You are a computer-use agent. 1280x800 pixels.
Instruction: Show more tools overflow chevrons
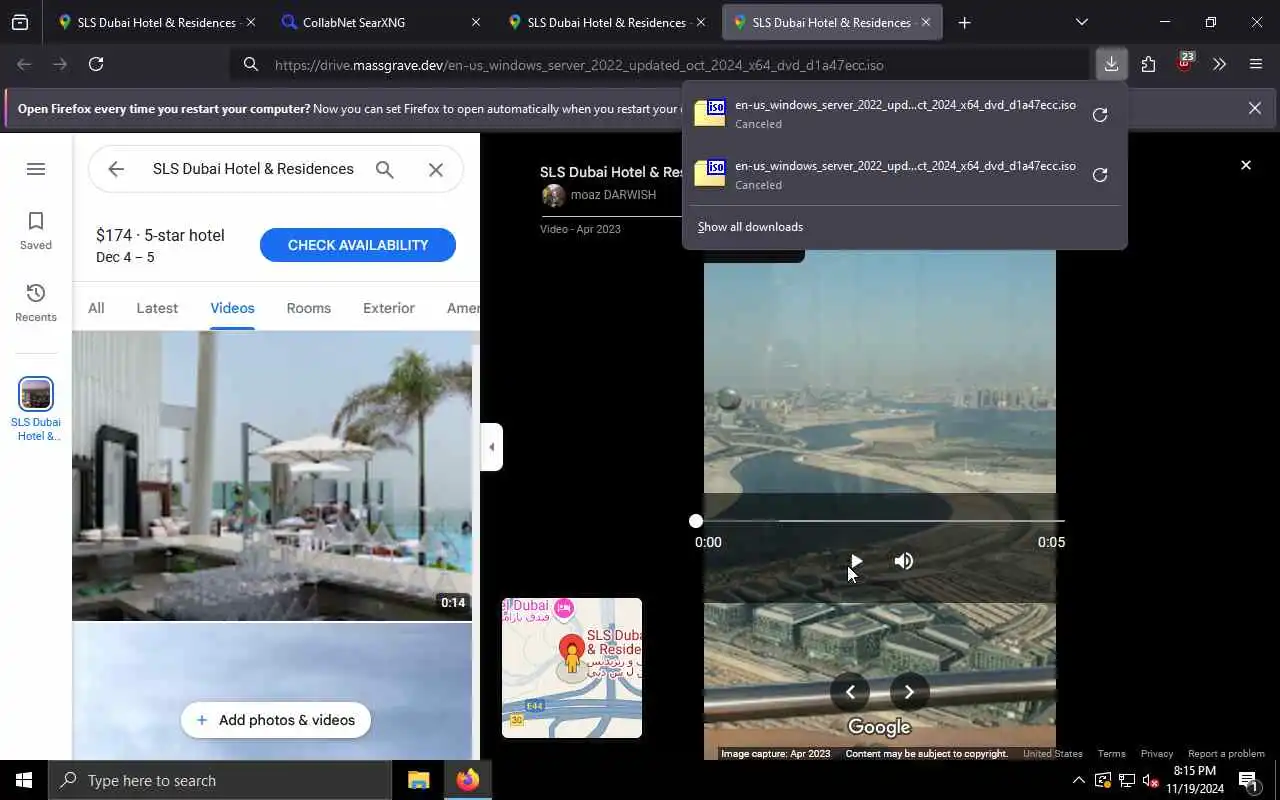[x=1219, y=64]
